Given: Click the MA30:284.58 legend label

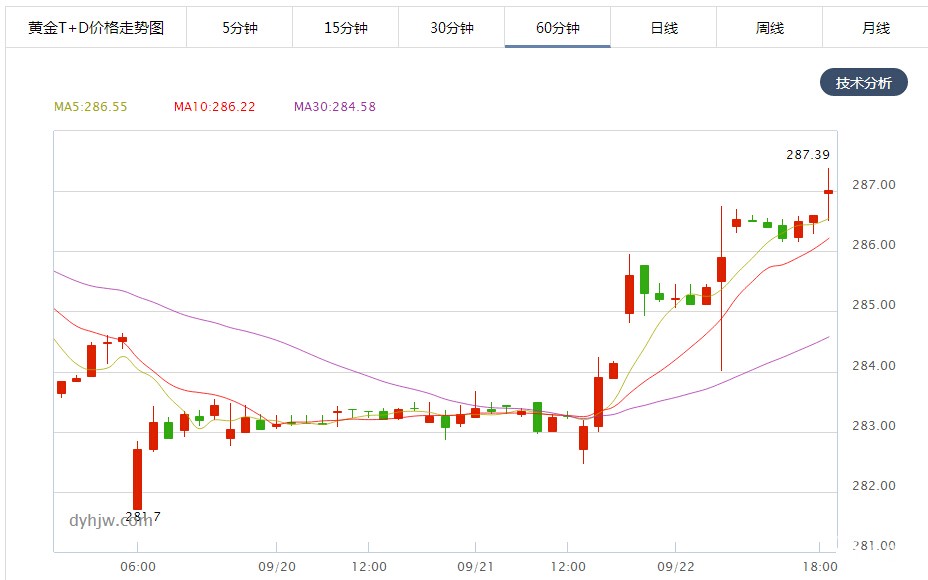Looking at the screenshot, I should click(x=335, y=106).
